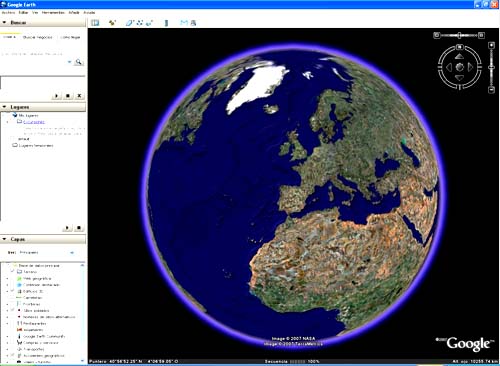
Task: Click stop button under search results
Action: (x=68, y=96)
